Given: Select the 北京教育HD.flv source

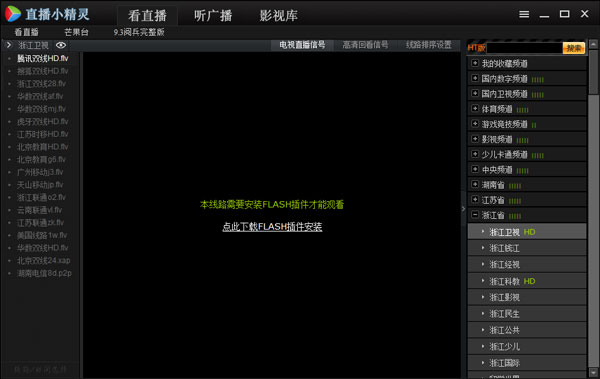Looking at the screenshot, I should tap(42, 147).
